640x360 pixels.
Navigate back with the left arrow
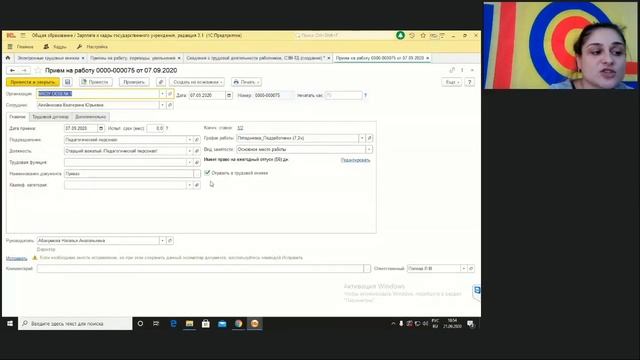coord(12,71)
